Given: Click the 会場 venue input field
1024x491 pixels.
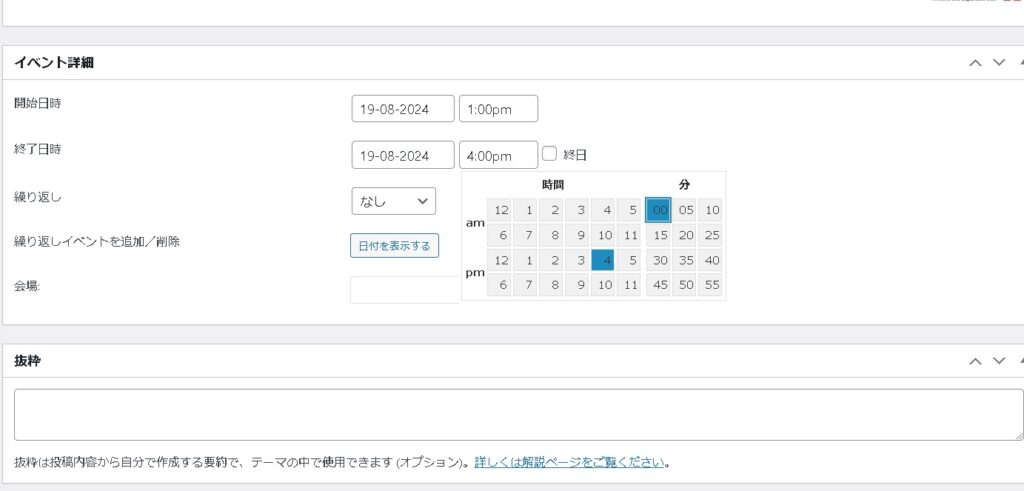Looking at the screenshot, I should [x=405, y=289].
